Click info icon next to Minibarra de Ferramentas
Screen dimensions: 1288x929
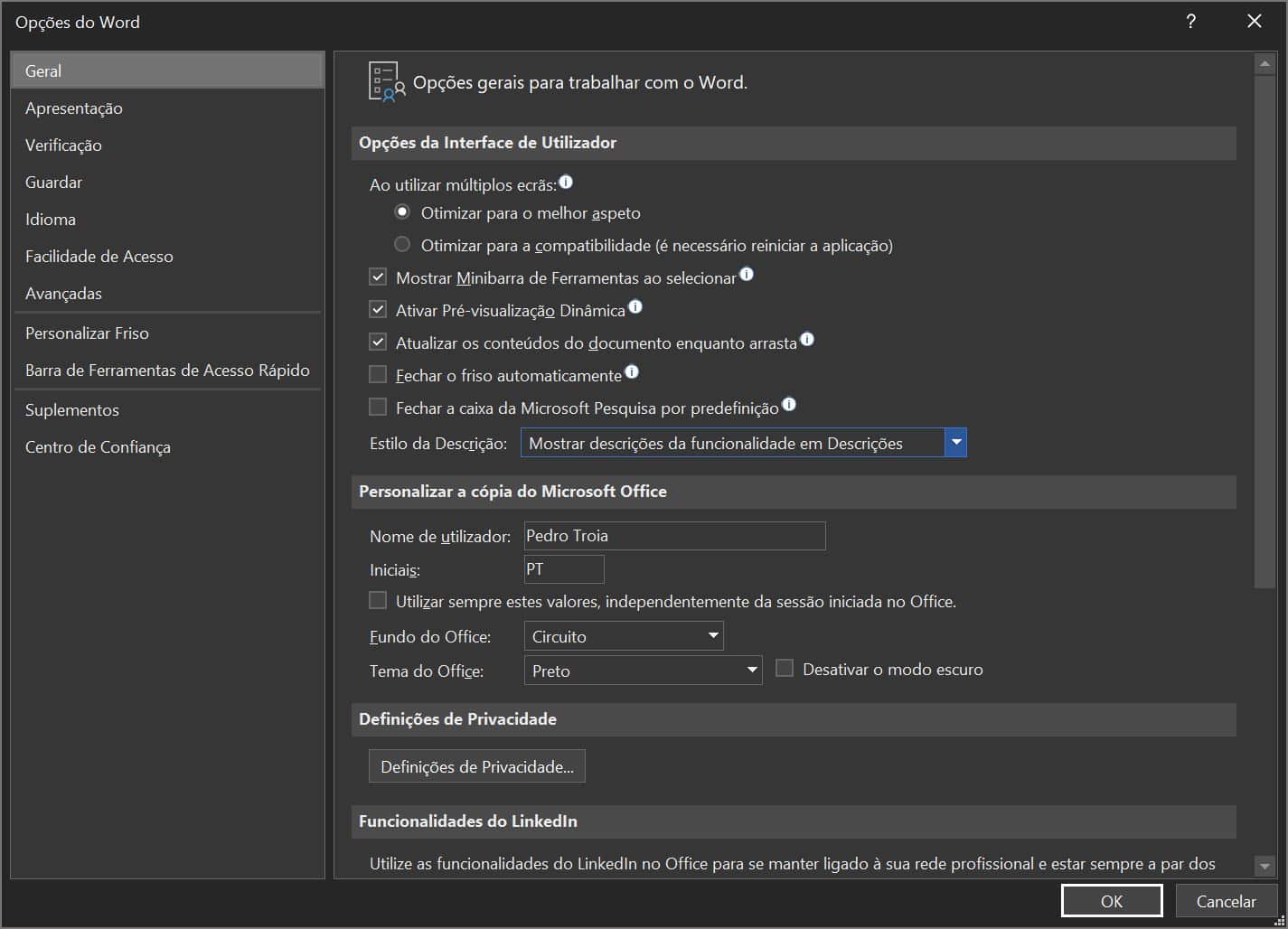tap(747, 275)
